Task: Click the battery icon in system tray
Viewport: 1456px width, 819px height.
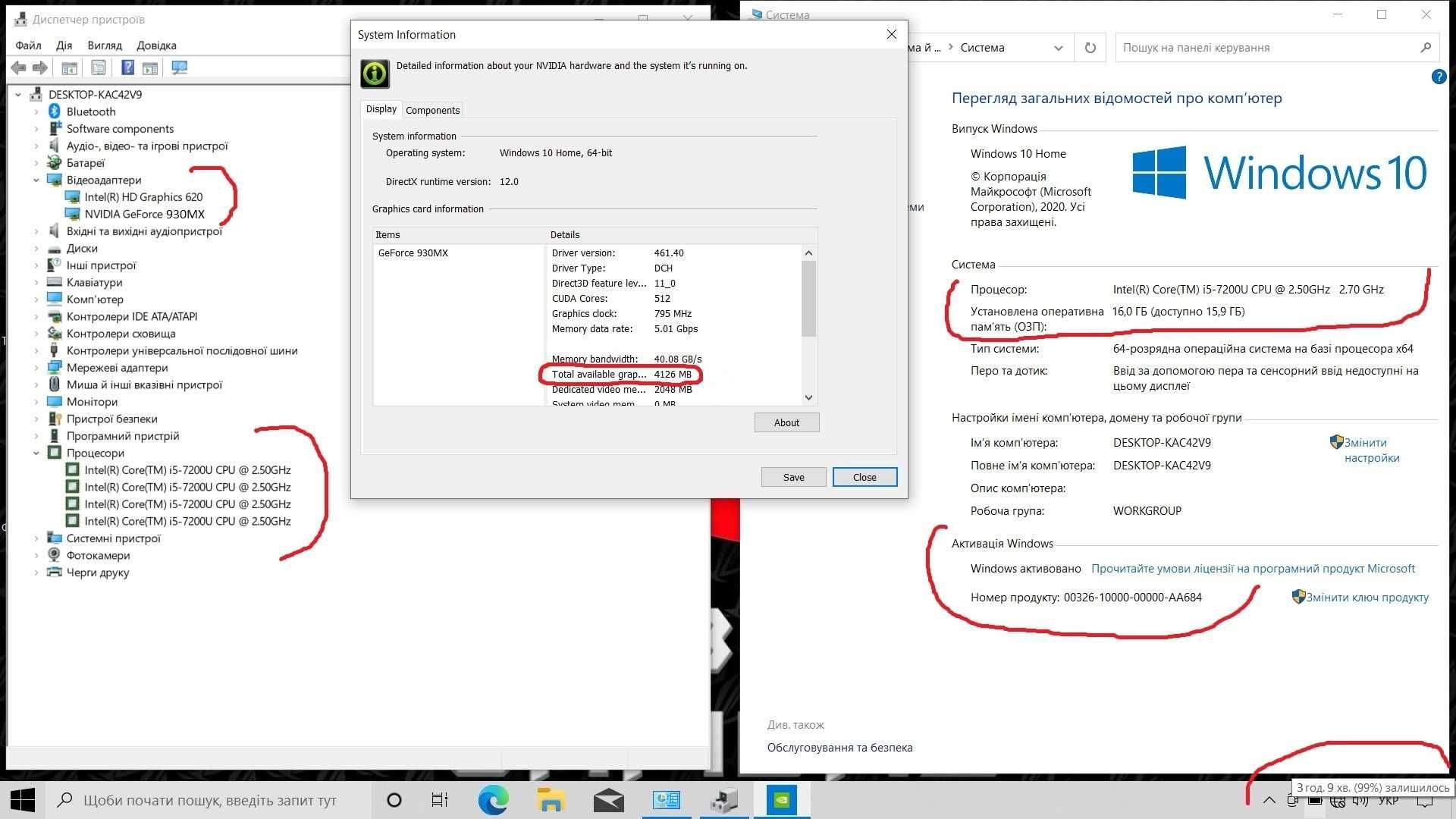Action: click(x=1316, y=801)
